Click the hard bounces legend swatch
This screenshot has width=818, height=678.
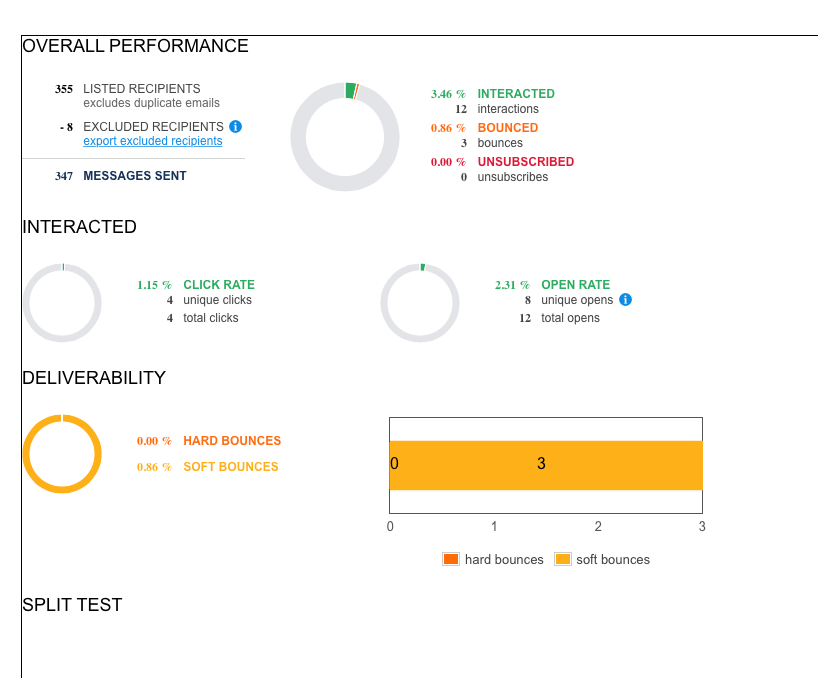click(450, 560)
